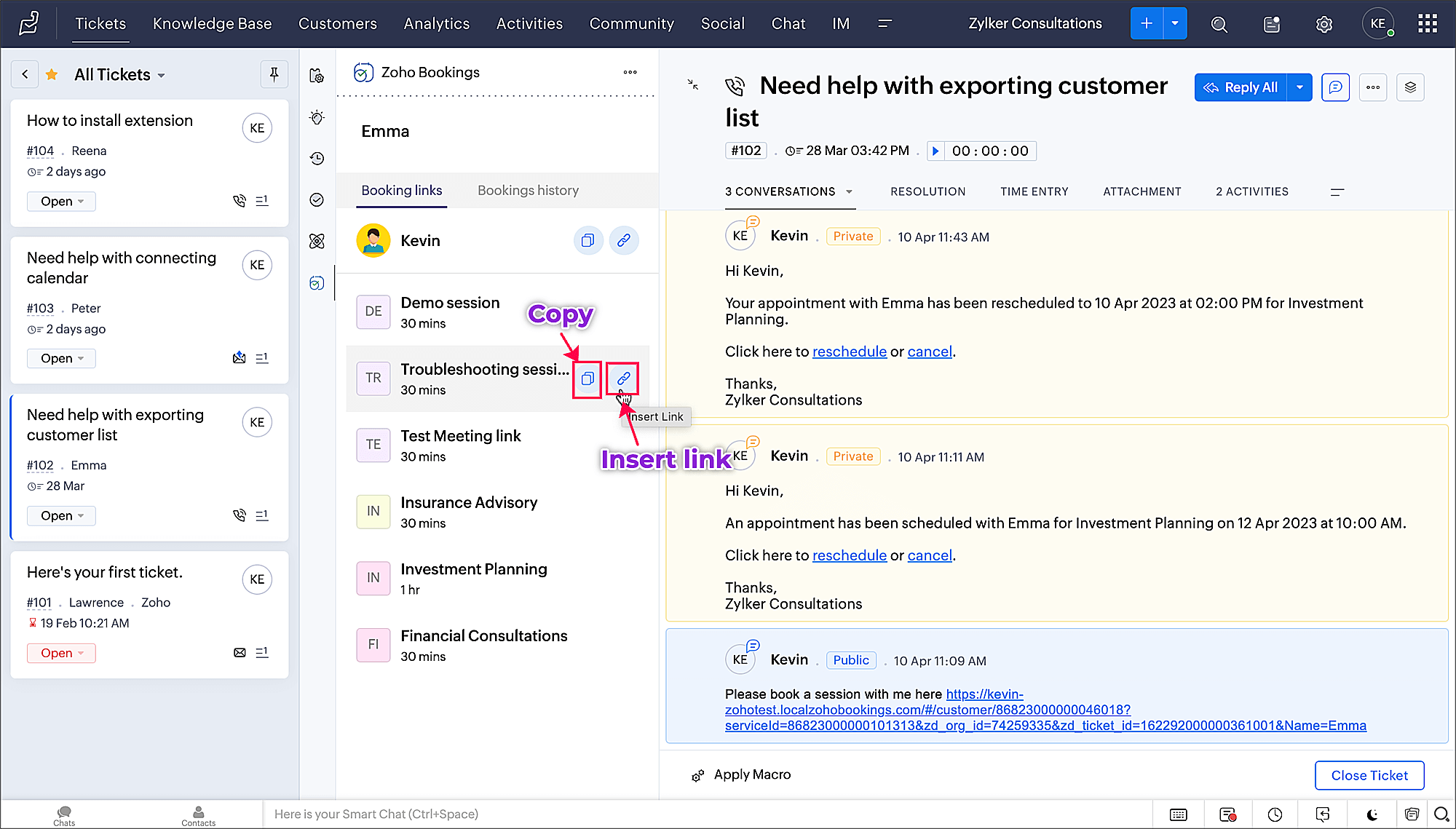Copy the Troubleshooting session booking link

587,378
